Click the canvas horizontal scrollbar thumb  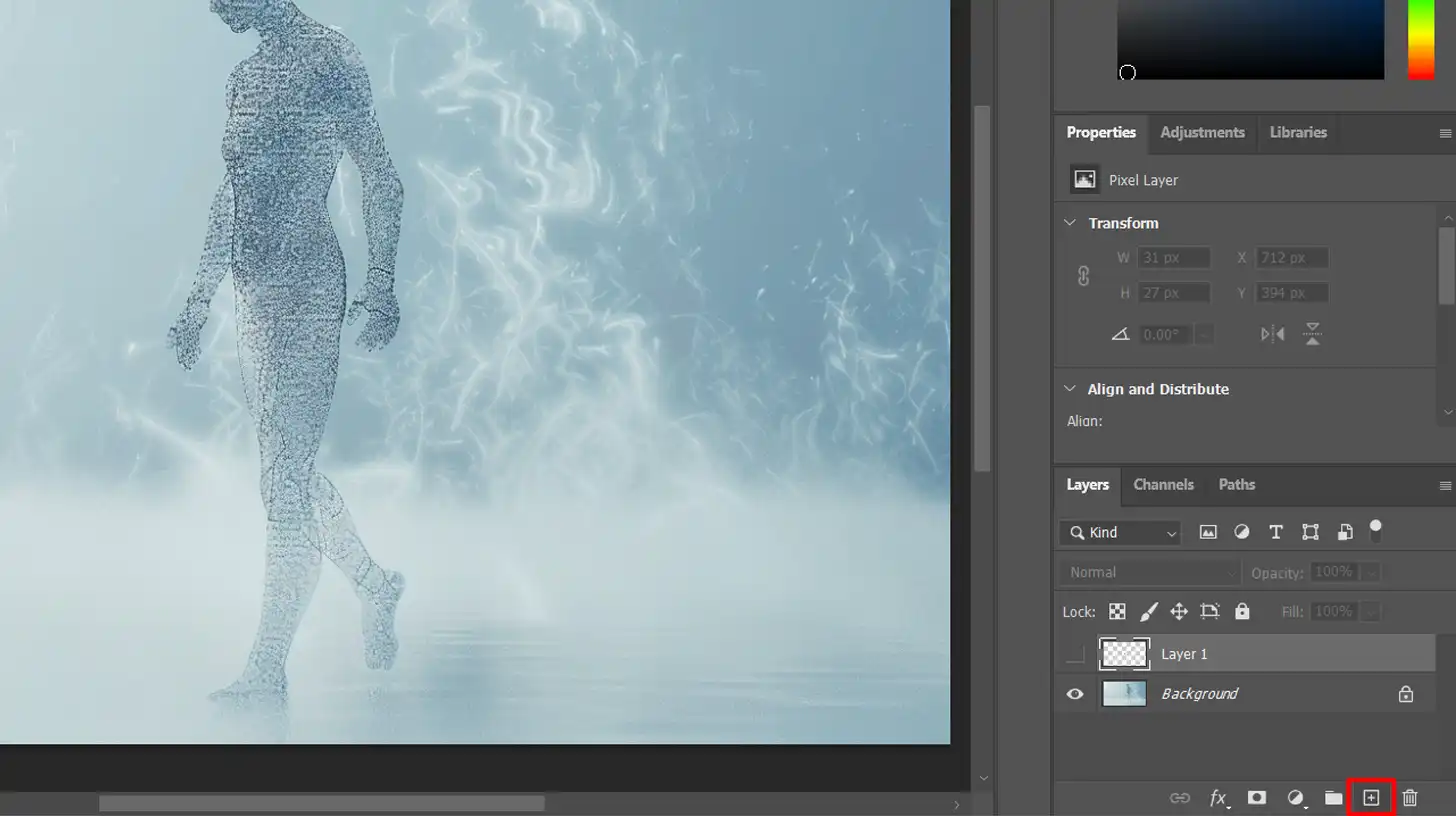pos(321,804)
